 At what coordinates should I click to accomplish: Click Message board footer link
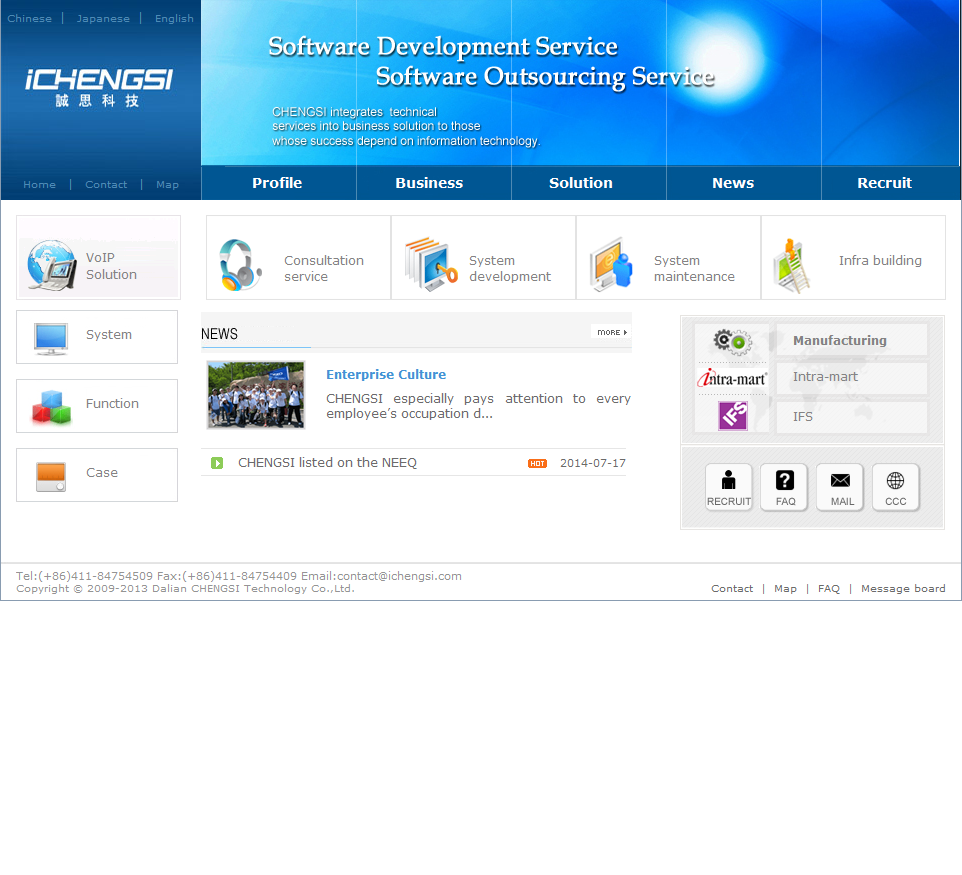(x=902, y=589)
